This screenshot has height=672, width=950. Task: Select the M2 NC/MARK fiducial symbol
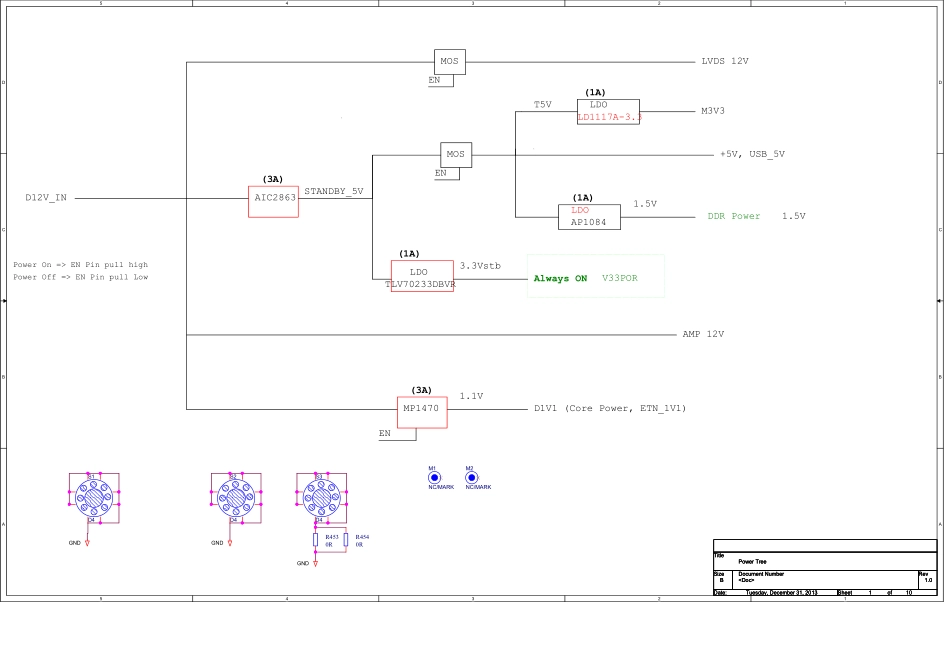coord(471,478)
